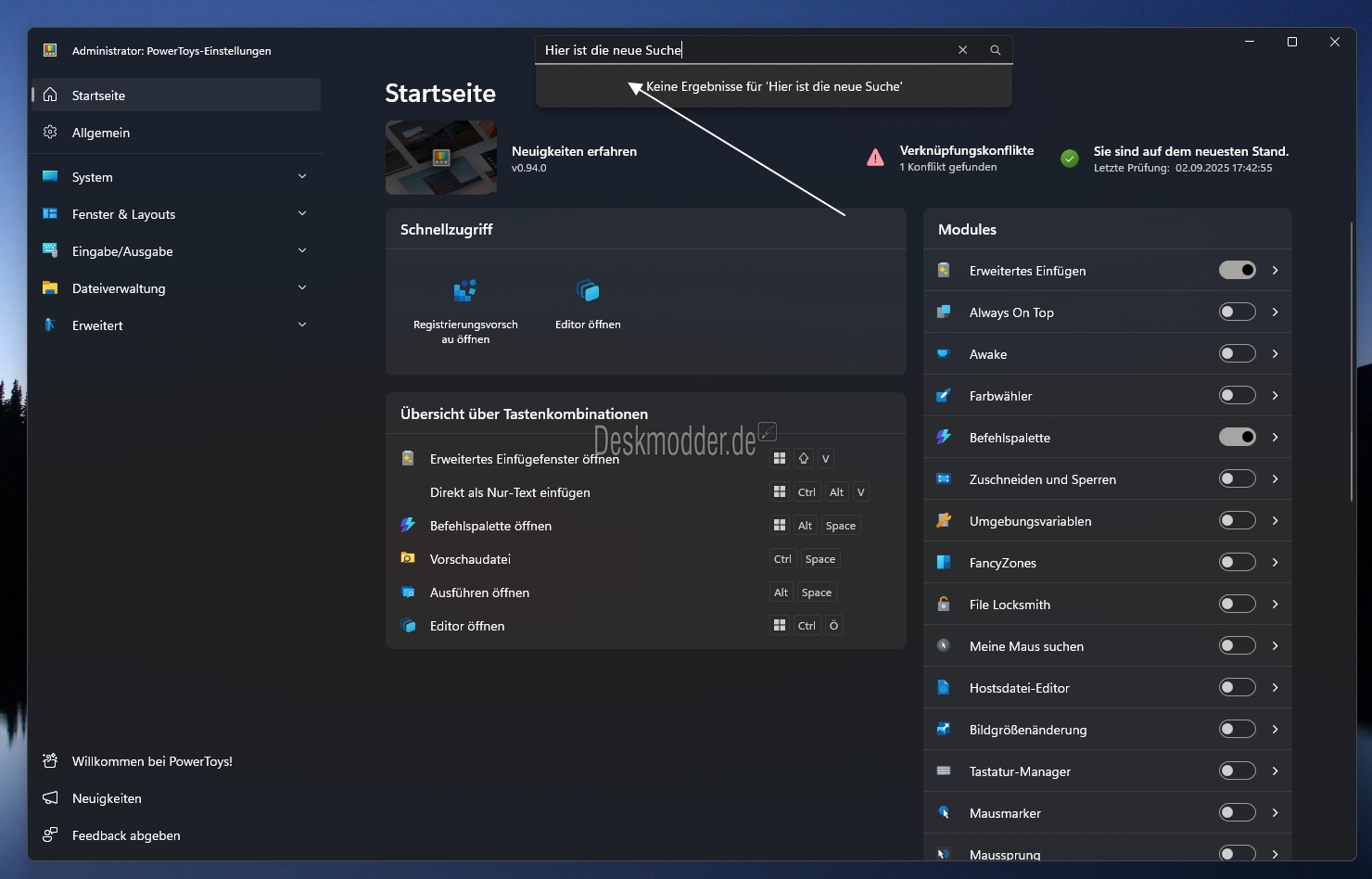Open the Allgemein settings page
The width and height of the screenshot is (1372, 879).
coord(176,132)
